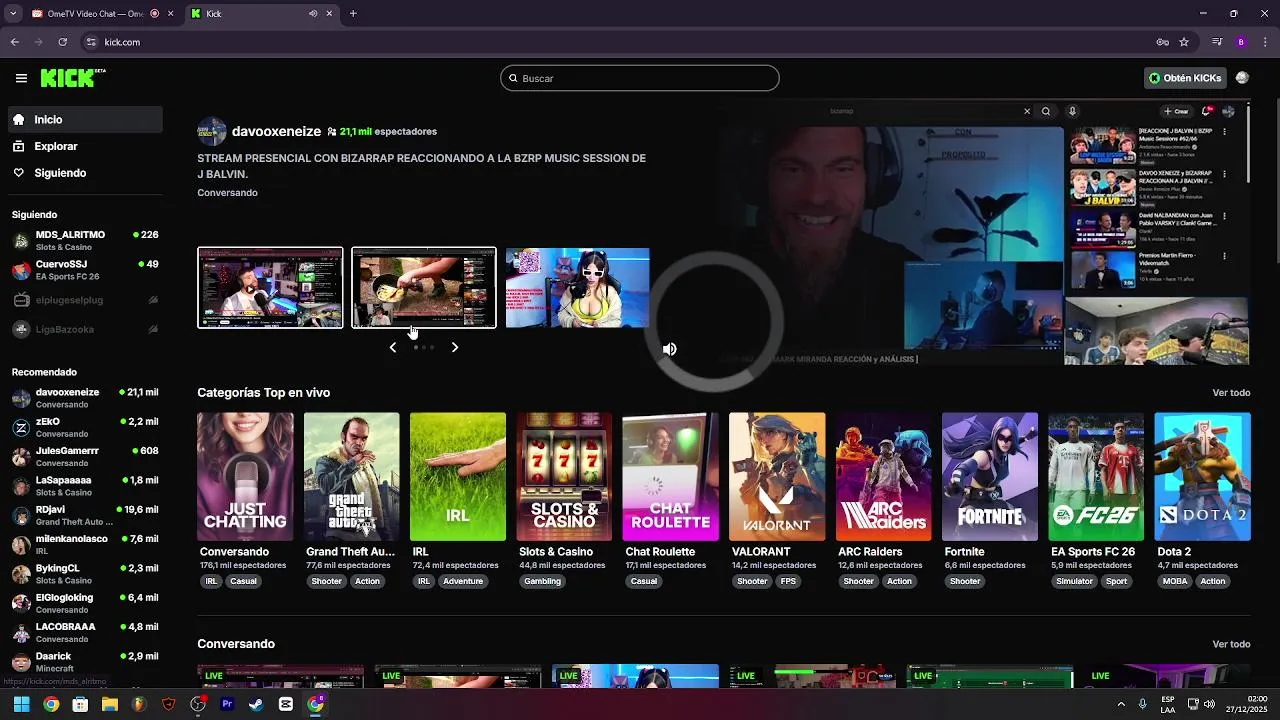Mute audio on Kick tab

(313, 13)
